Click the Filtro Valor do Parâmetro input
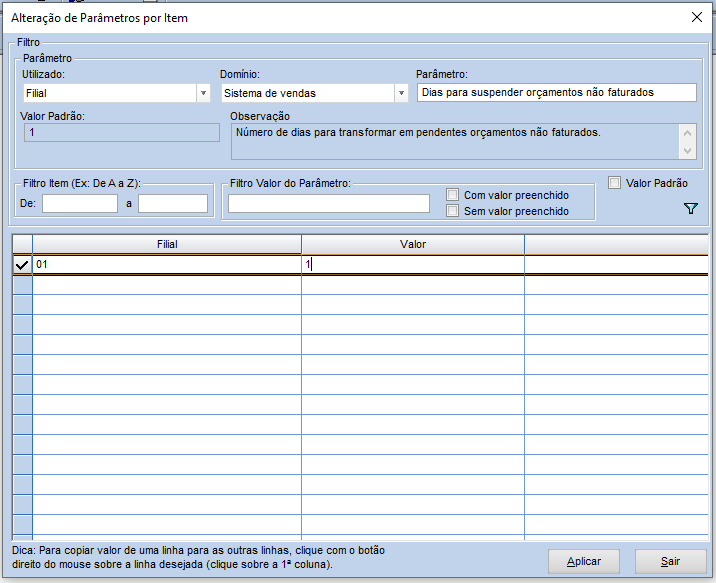716x583 pixels. [x=328, y=204]
